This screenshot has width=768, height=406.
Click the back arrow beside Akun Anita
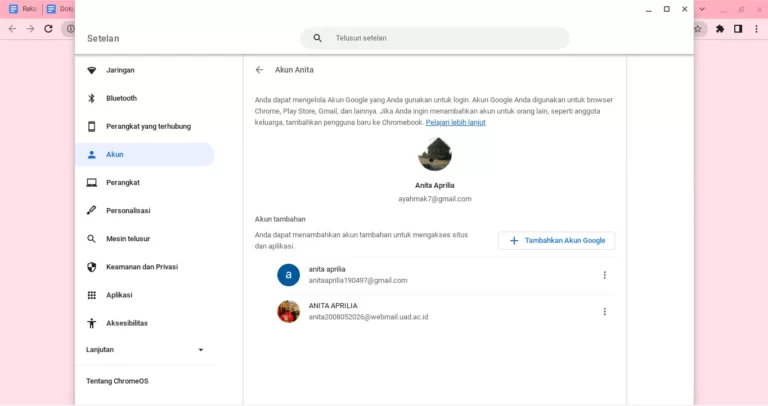tap(260, 70)
